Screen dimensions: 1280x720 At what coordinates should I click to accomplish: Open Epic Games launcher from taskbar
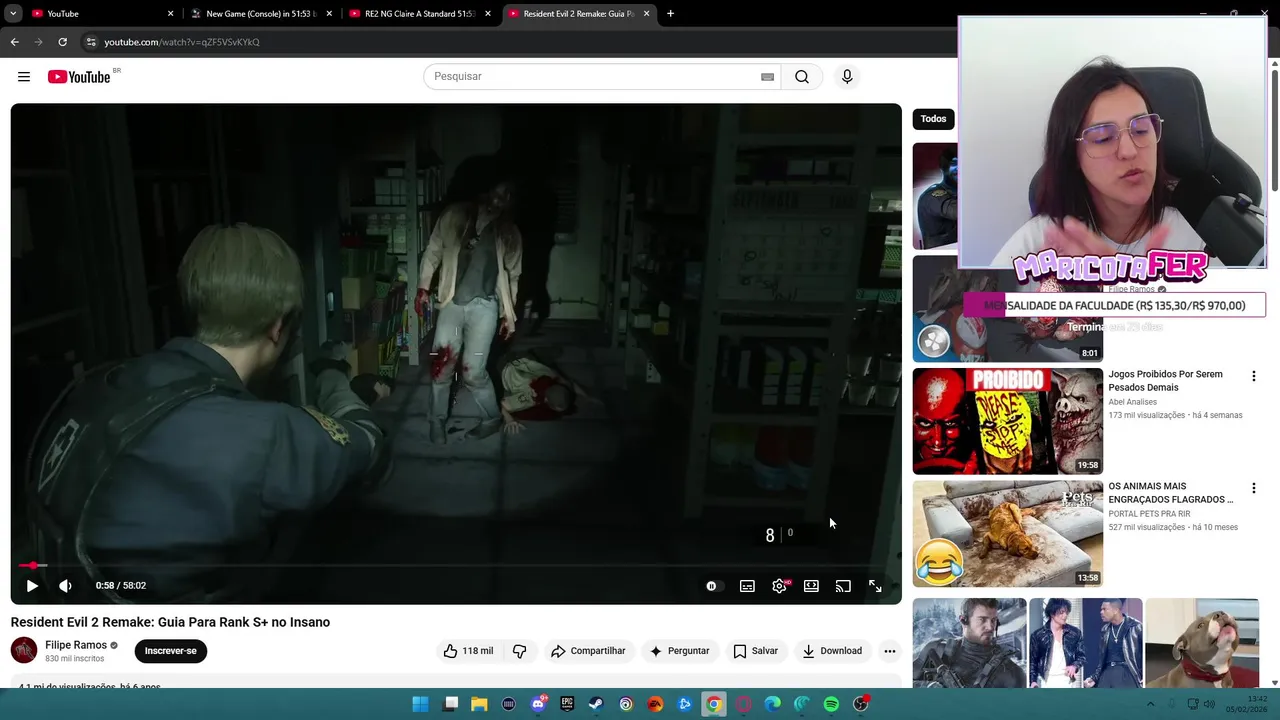567,704
